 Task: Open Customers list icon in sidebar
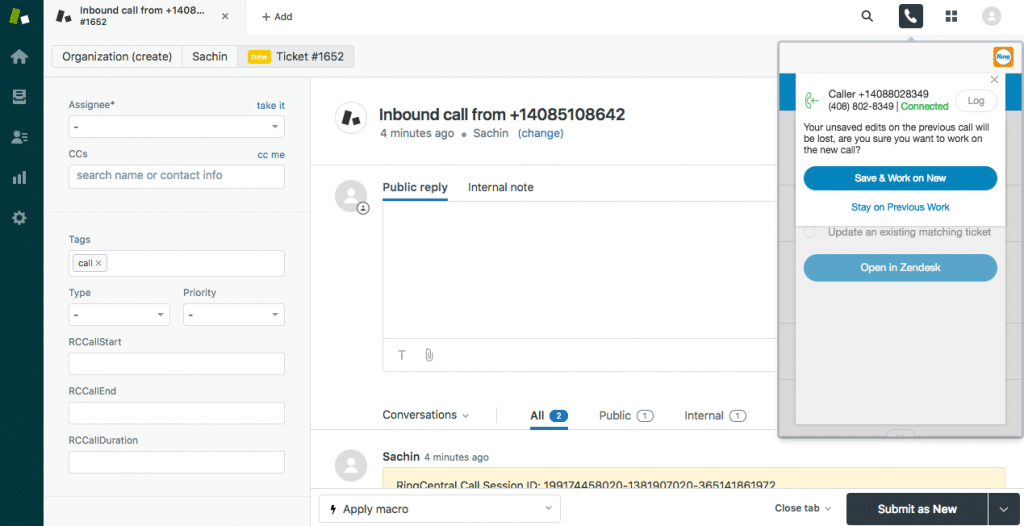(x=19, y=137)
